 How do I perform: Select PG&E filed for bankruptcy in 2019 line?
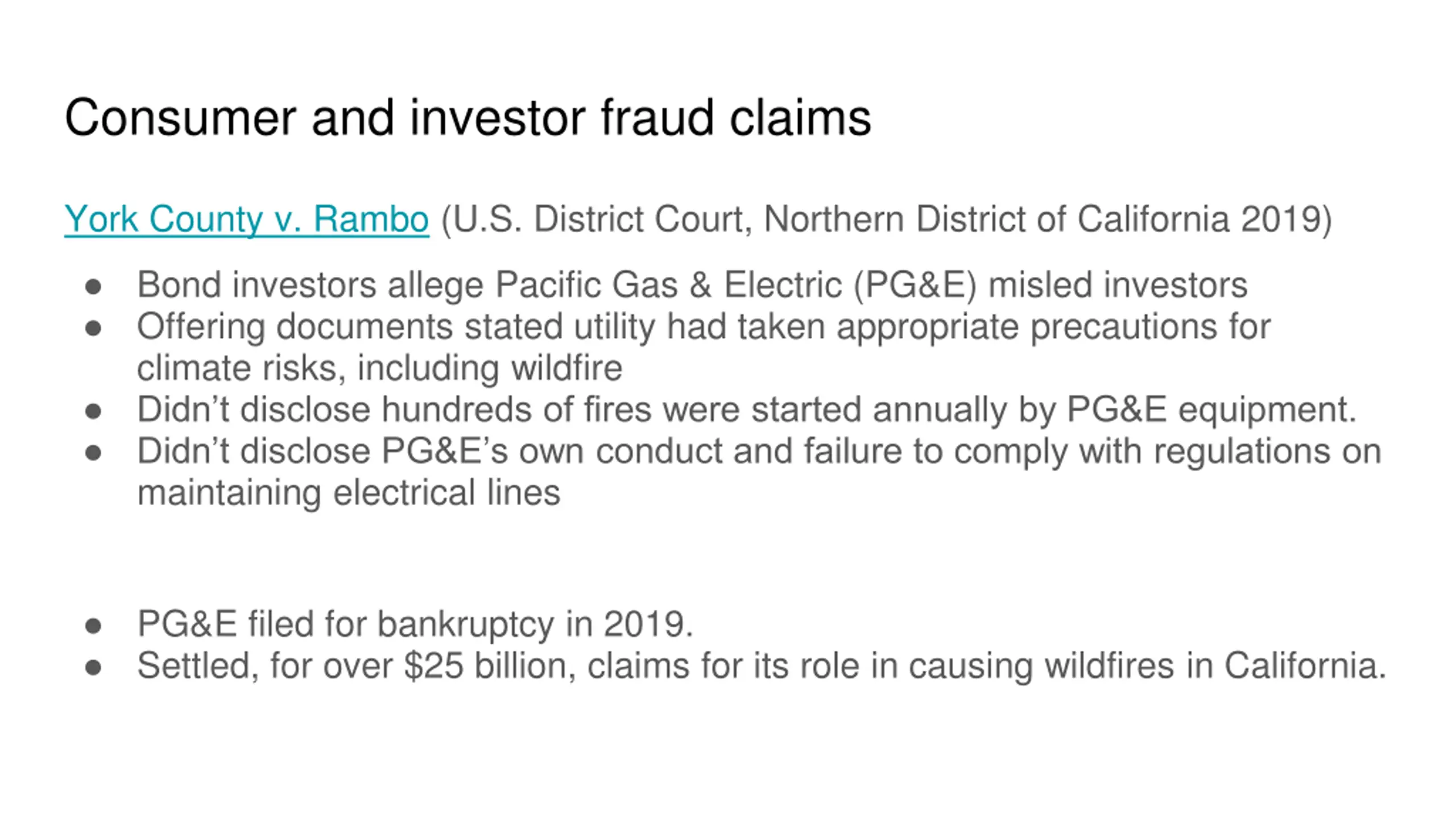tap(415, 624)
